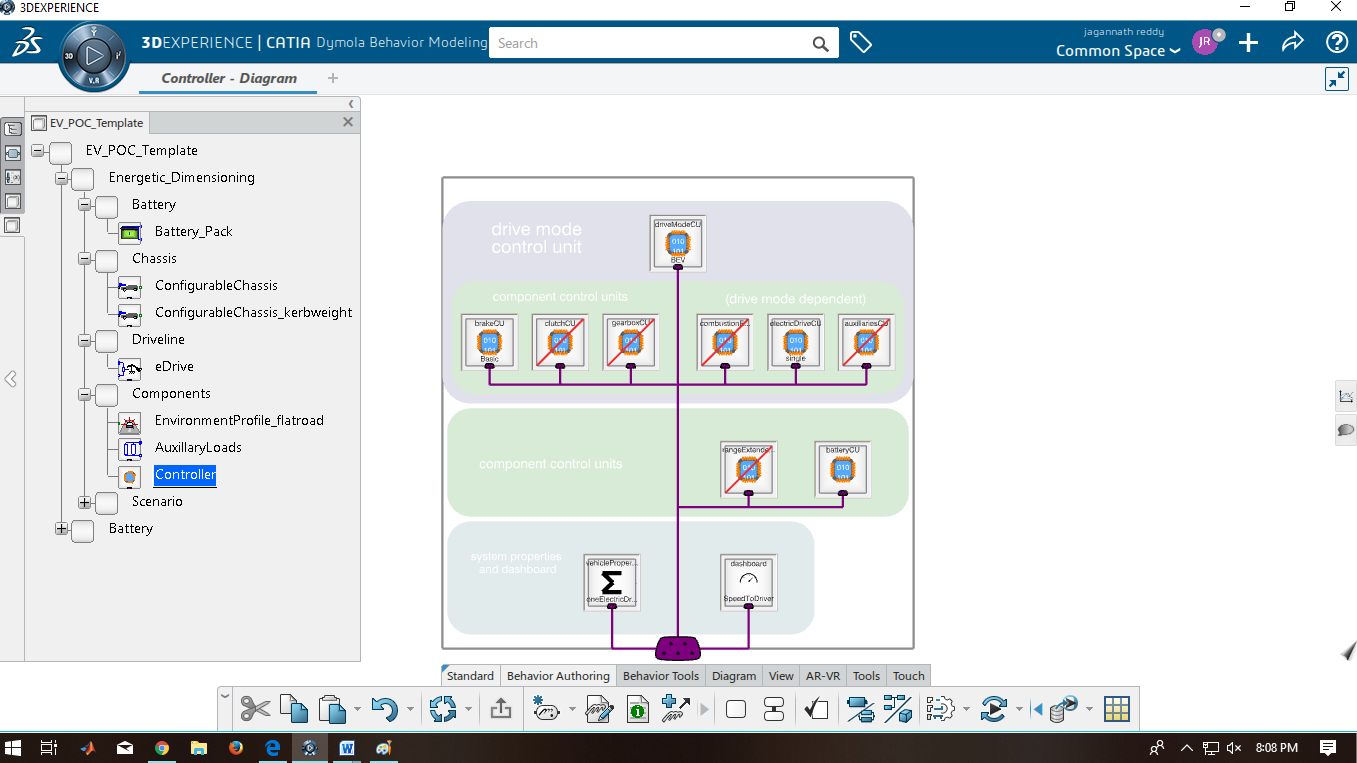1357x763 pixels.
Task: Select the vehicleProperties sigma block
Action: pyautogui.click(x=612, y=583)
